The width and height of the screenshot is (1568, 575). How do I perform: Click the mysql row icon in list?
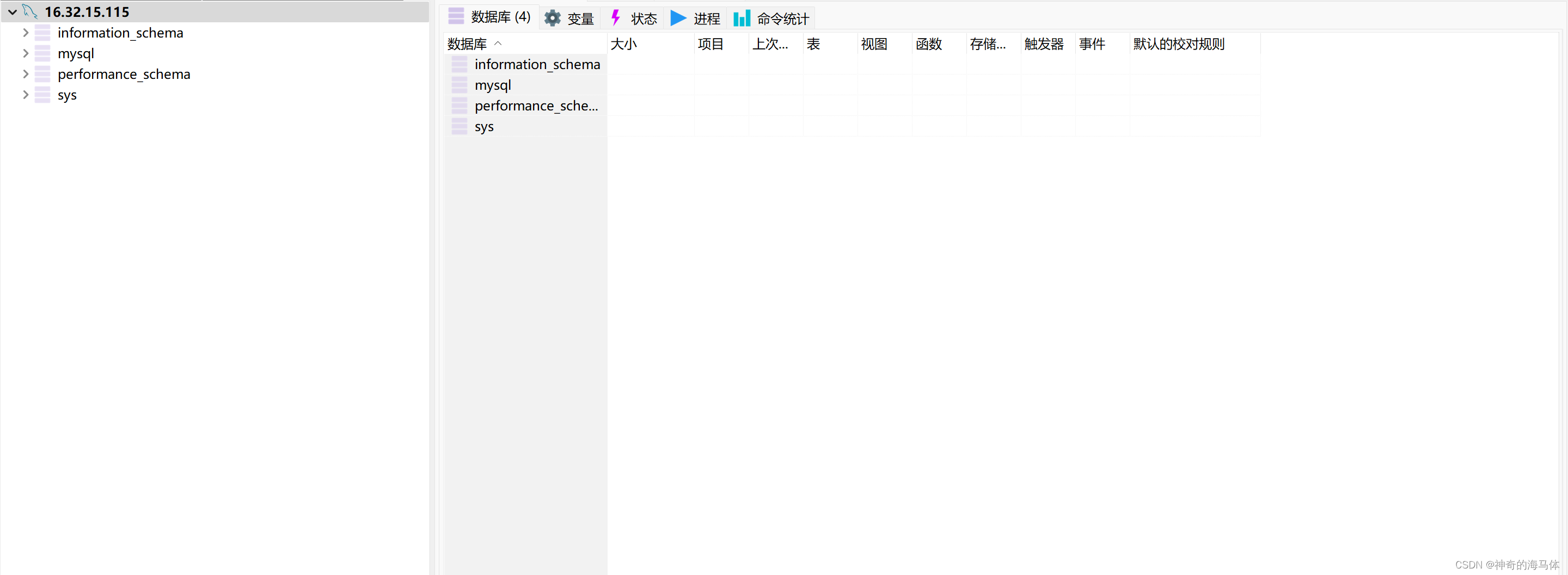460,85
